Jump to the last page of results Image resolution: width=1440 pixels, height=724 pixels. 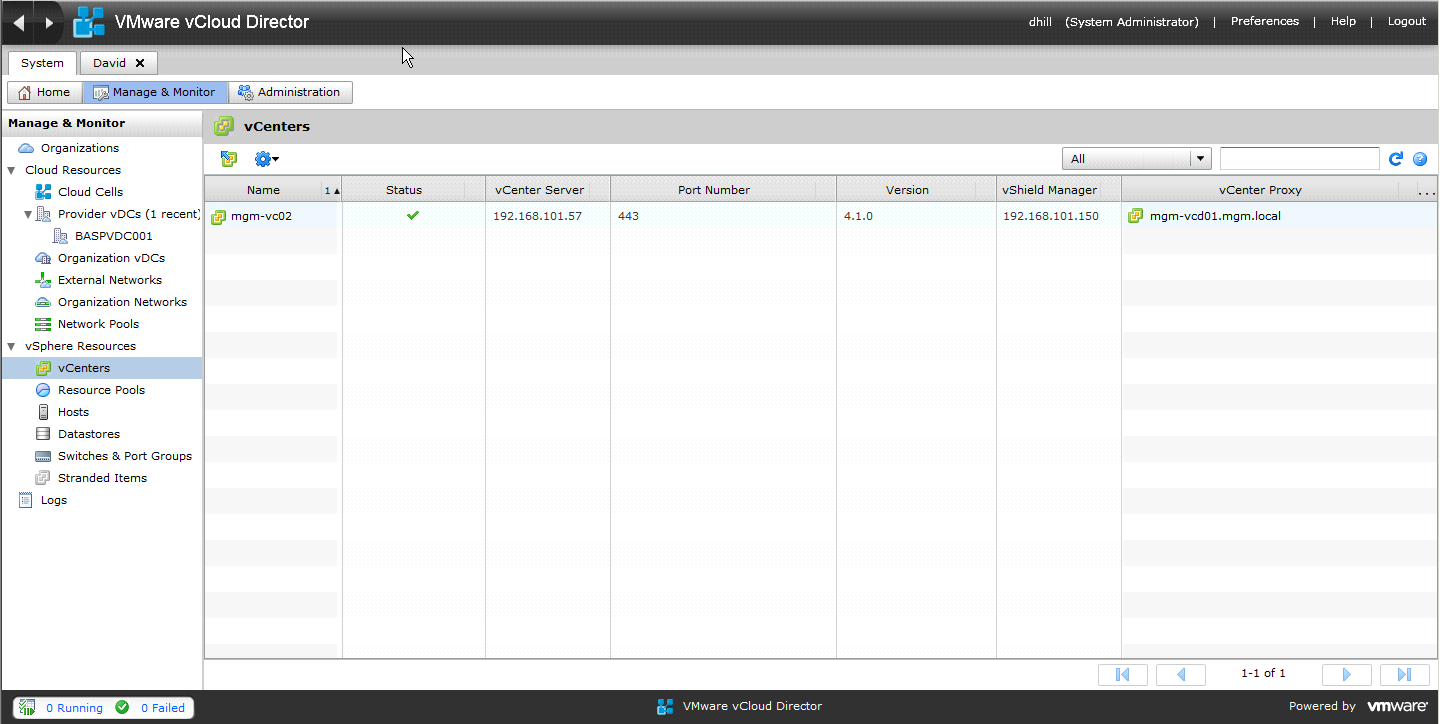point(1405,674)
